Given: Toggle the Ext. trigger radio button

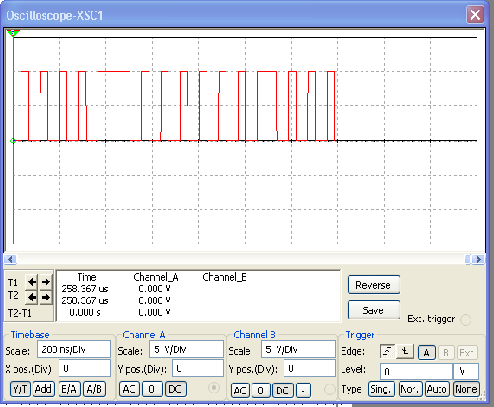Looking at the screenshot, I should pos(465,320).
